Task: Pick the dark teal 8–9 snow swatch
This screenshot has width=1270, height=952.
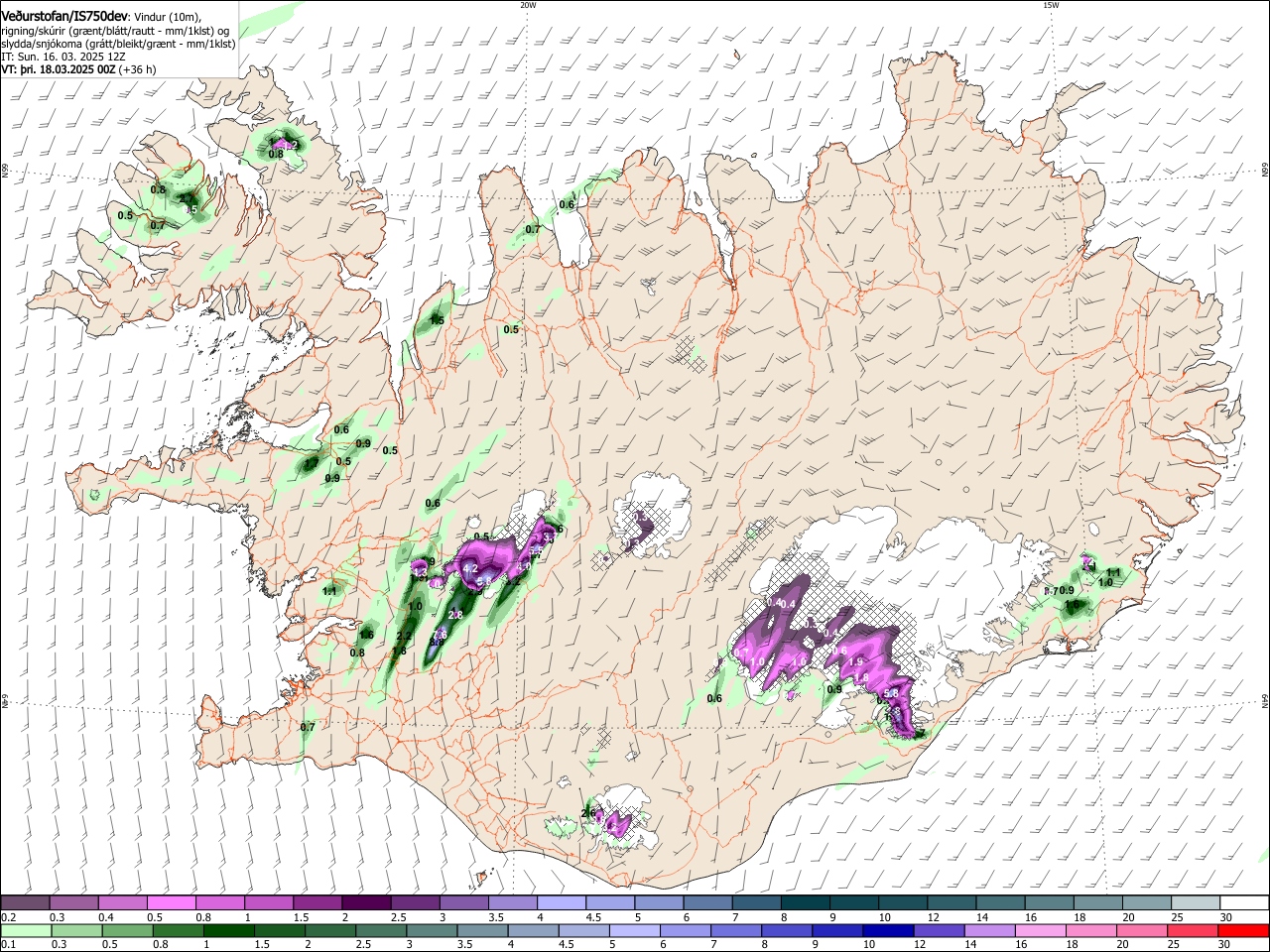Action: (804, 903)
